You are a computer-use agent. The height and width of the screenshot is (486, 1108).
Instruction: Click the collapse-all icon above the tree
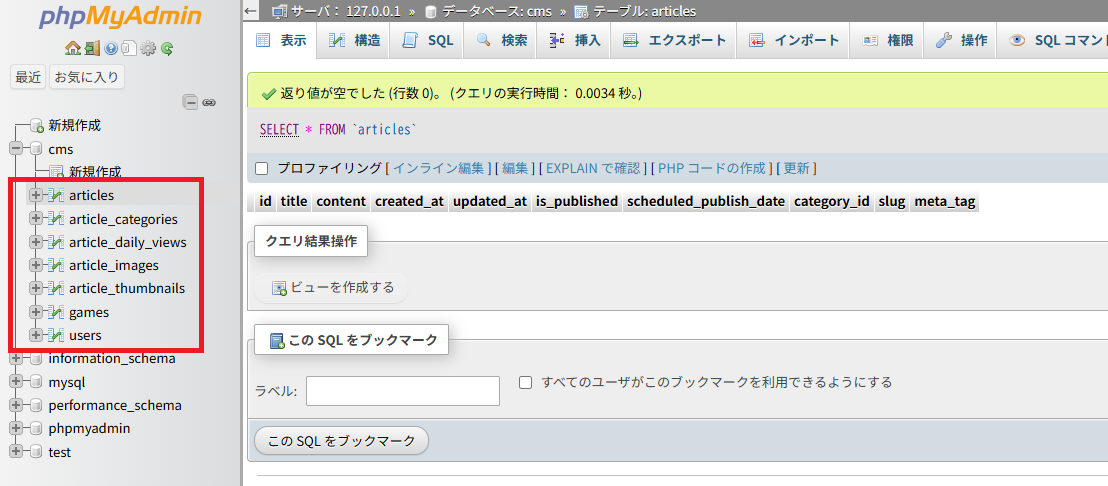190,102
